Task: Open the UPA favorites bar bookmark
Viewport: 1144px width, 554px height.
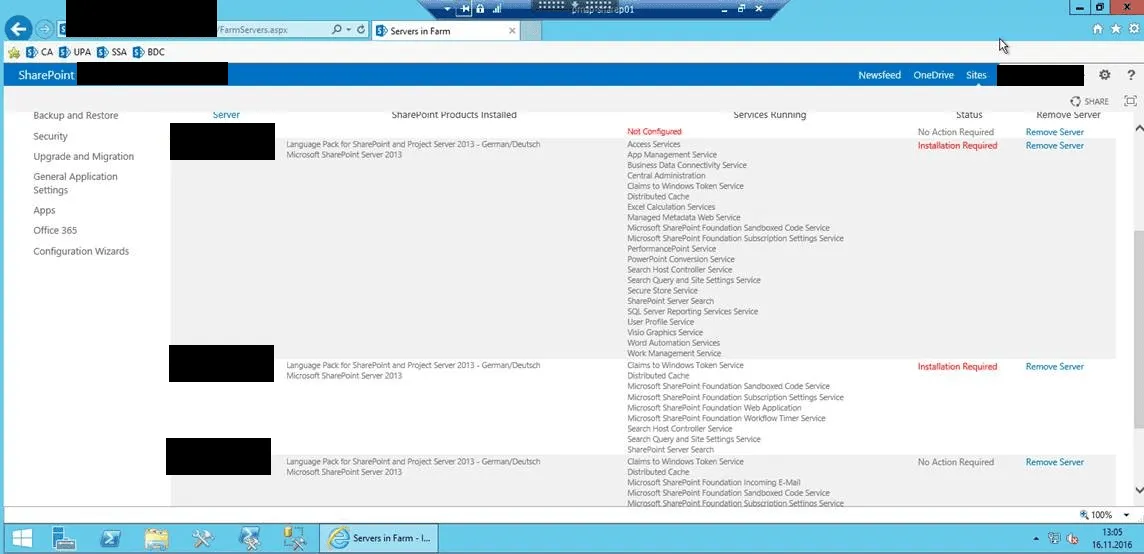Action: point(75,53)
